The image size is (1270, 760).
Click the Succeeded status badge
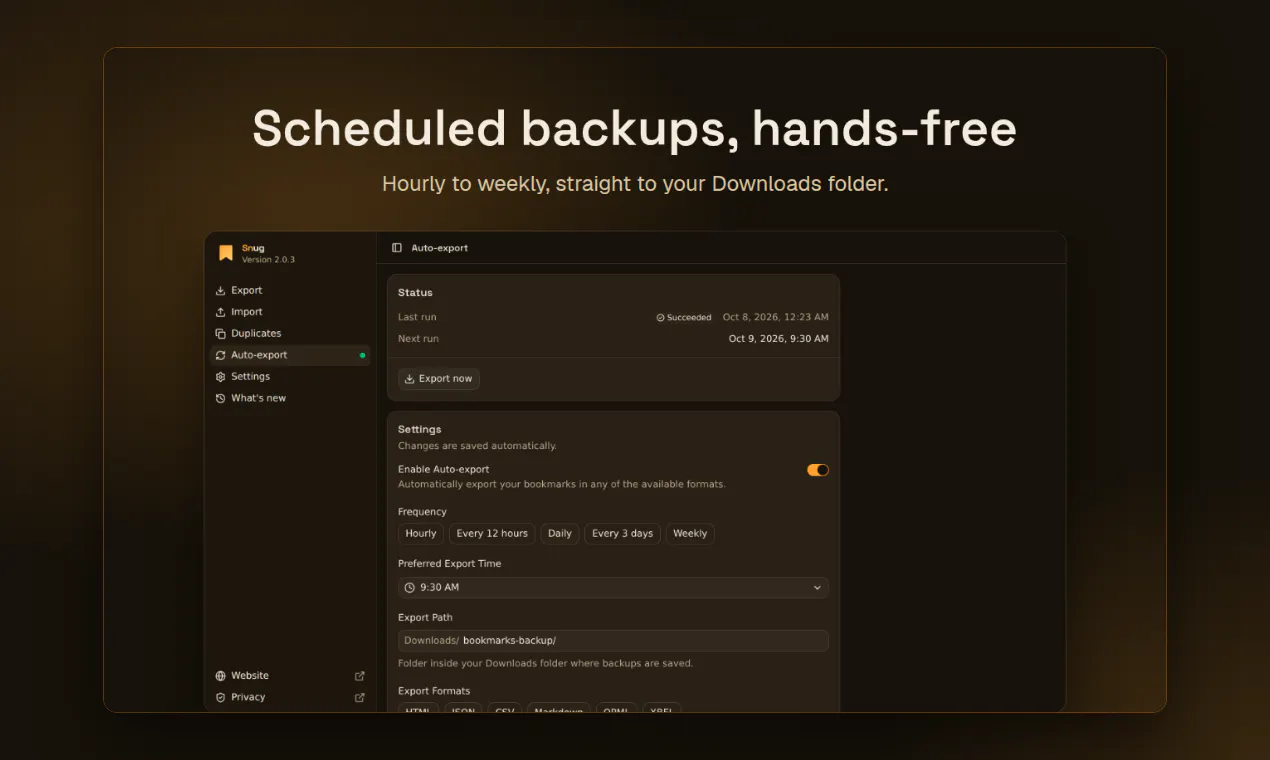coord(684,317)
